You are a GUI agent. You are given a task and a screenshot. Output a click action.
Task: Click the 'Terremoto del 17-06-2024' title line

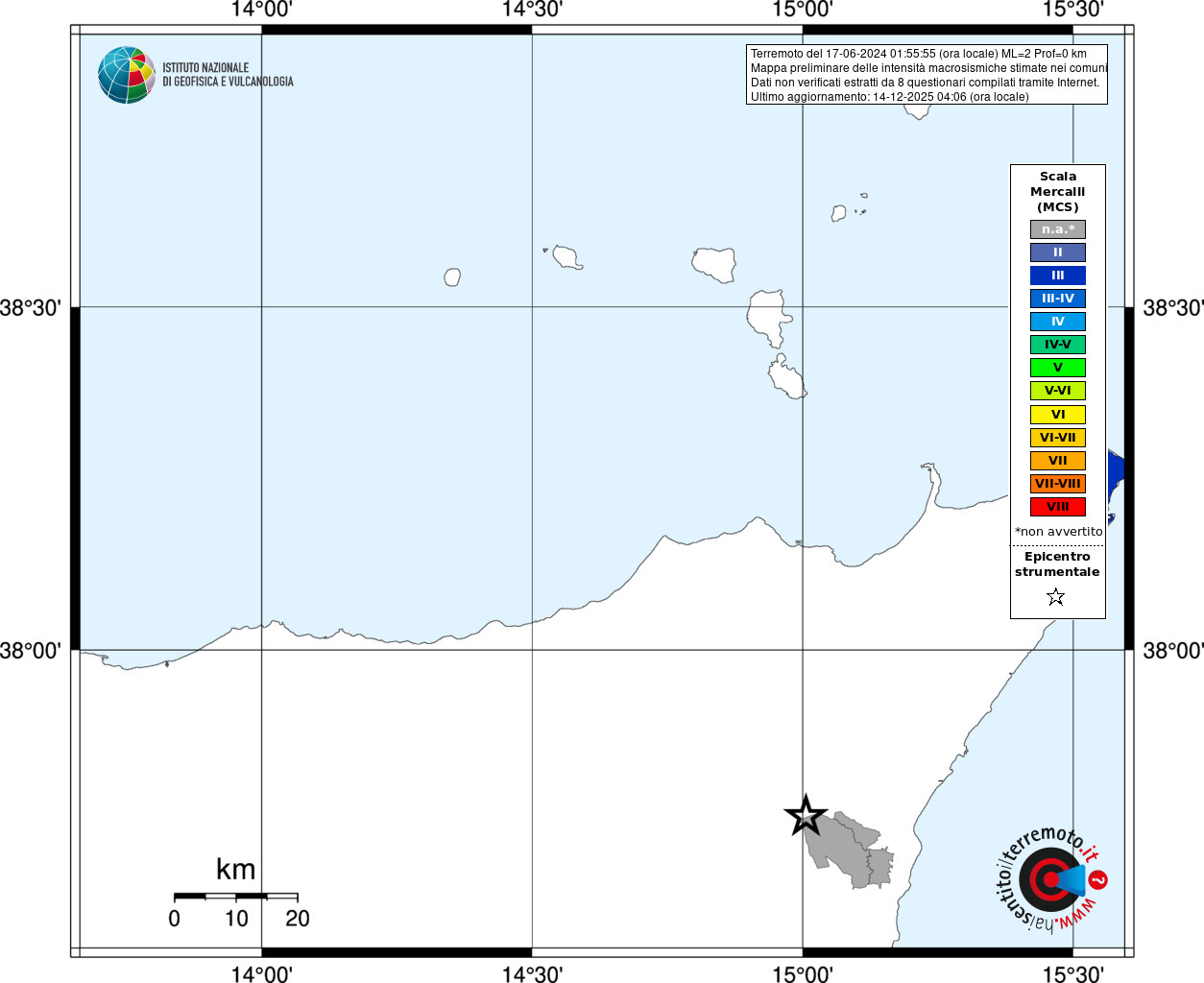(x=919, y=54)
